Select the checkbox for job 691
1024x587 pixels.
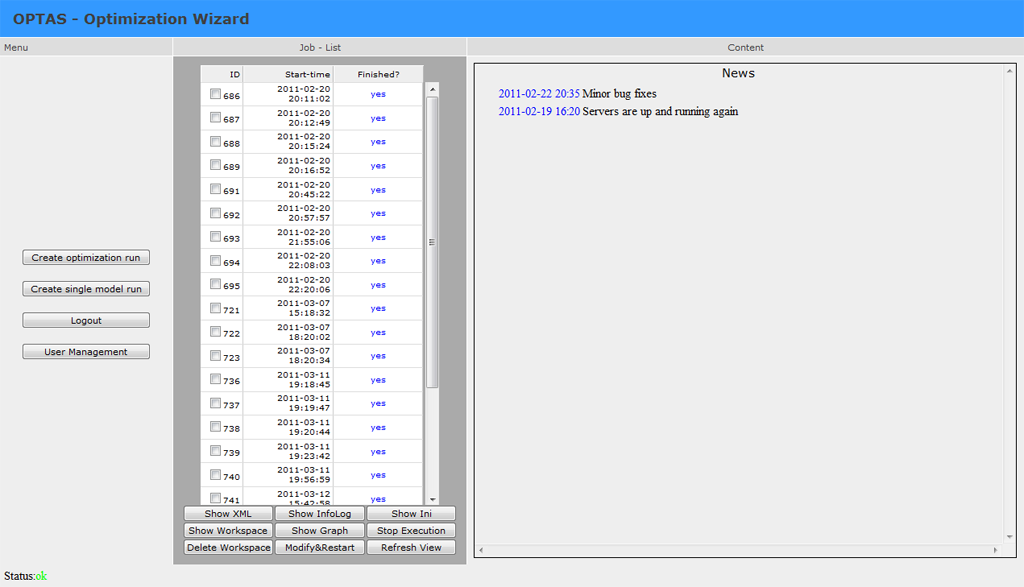tap(215, 189)
